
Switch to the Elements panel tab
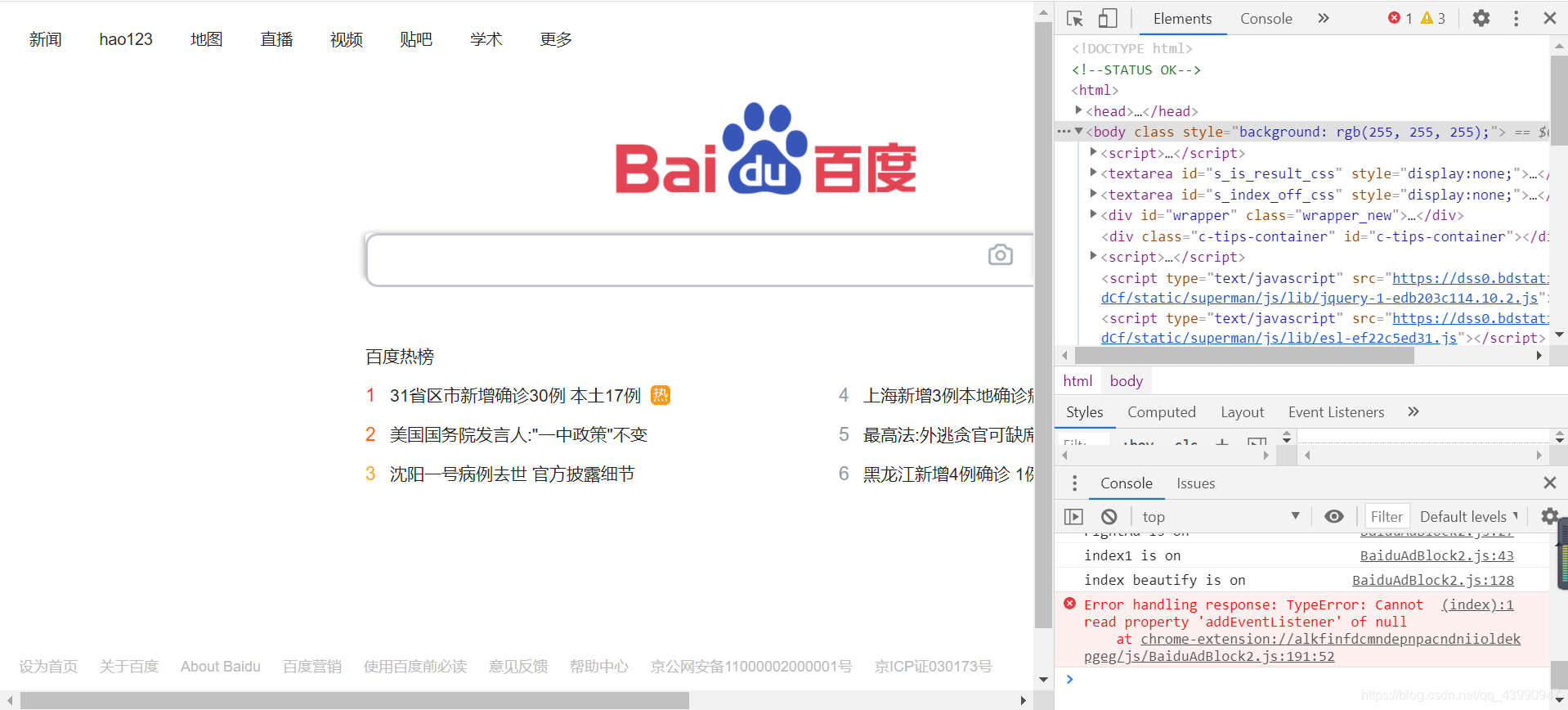click(1182, 18)
